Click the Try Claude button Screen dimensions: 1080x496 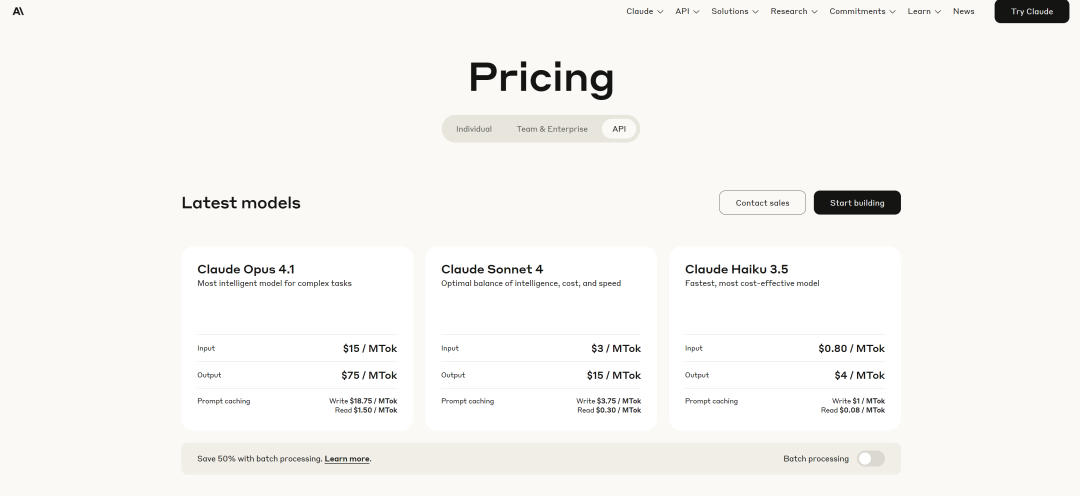tap(1031, 11)
